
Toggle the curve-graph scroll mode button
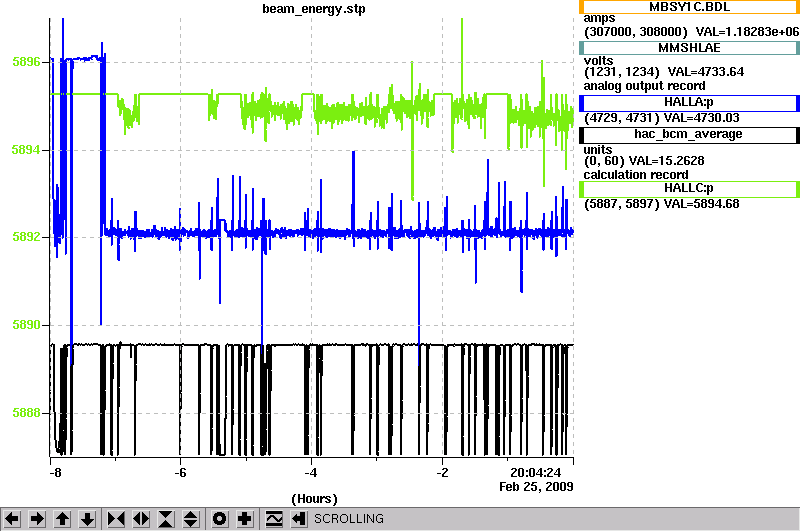[x=274, y=519]
